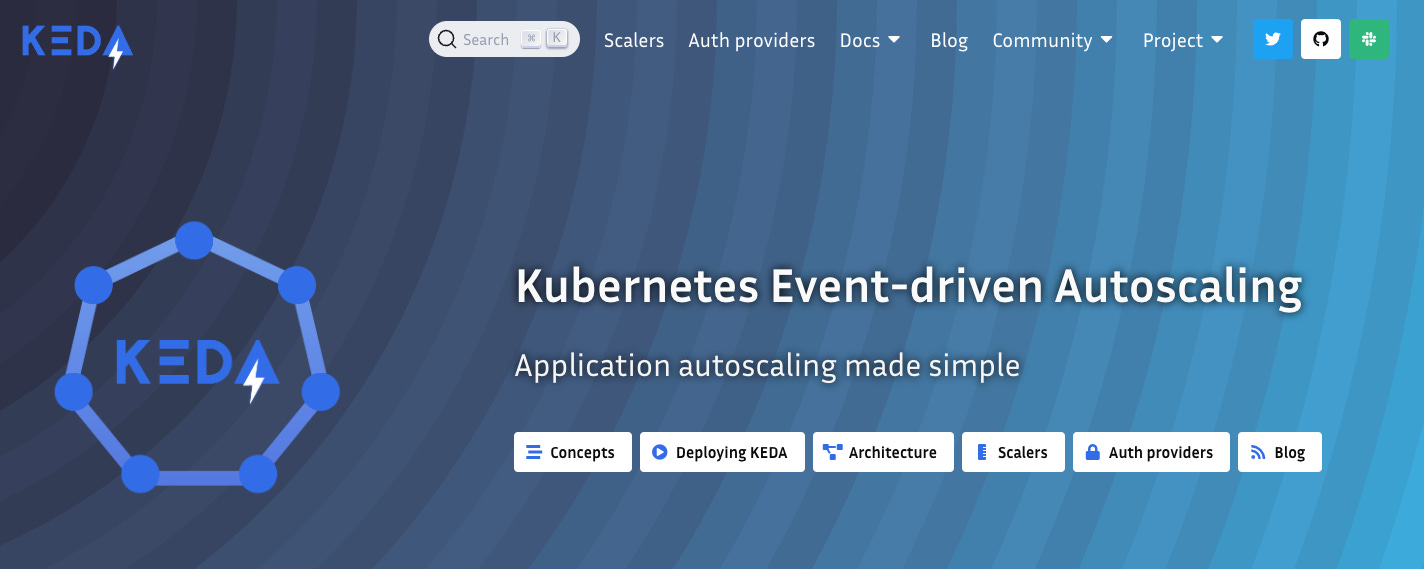This screenshot has height=569, width=1424.
Task: Open Auth providers in navbar
Action: coord(752,40)
